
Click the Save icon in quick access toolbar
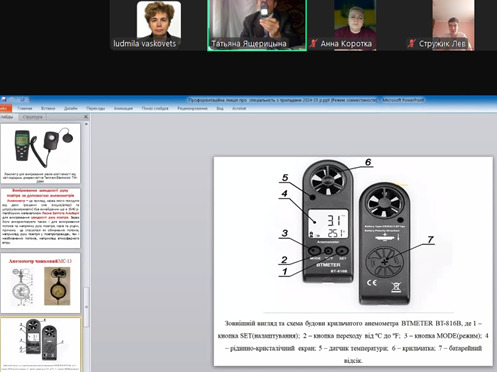click(4, 99)
